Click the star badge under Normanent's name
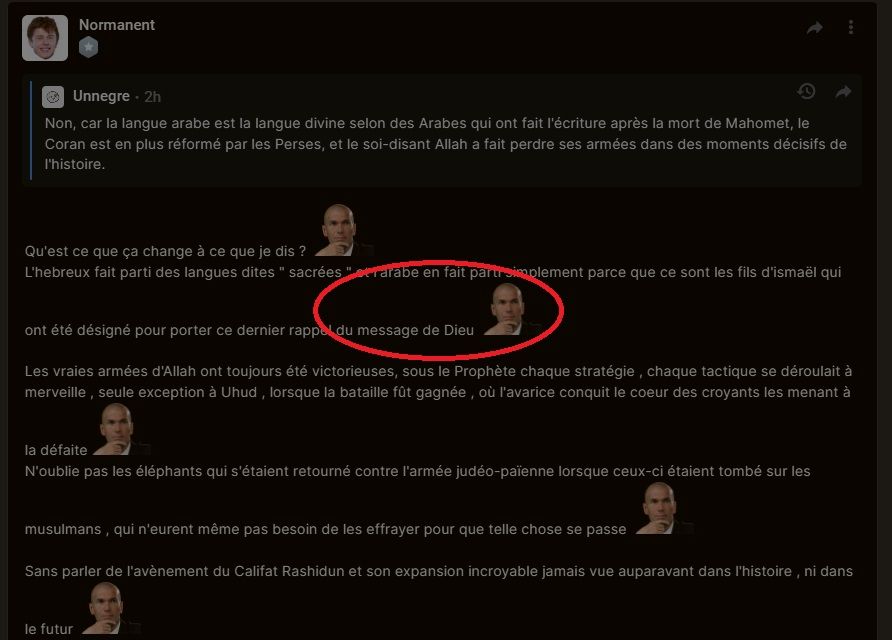The height and width of the screenshot is (640, 892). point(88,47)
